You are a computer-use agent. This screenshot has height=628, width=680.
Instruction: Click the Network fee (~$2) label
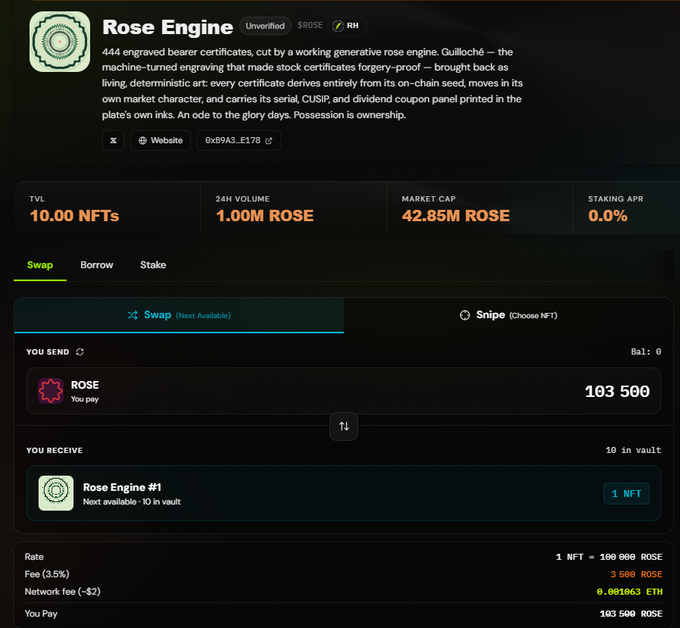pos(62,592)
